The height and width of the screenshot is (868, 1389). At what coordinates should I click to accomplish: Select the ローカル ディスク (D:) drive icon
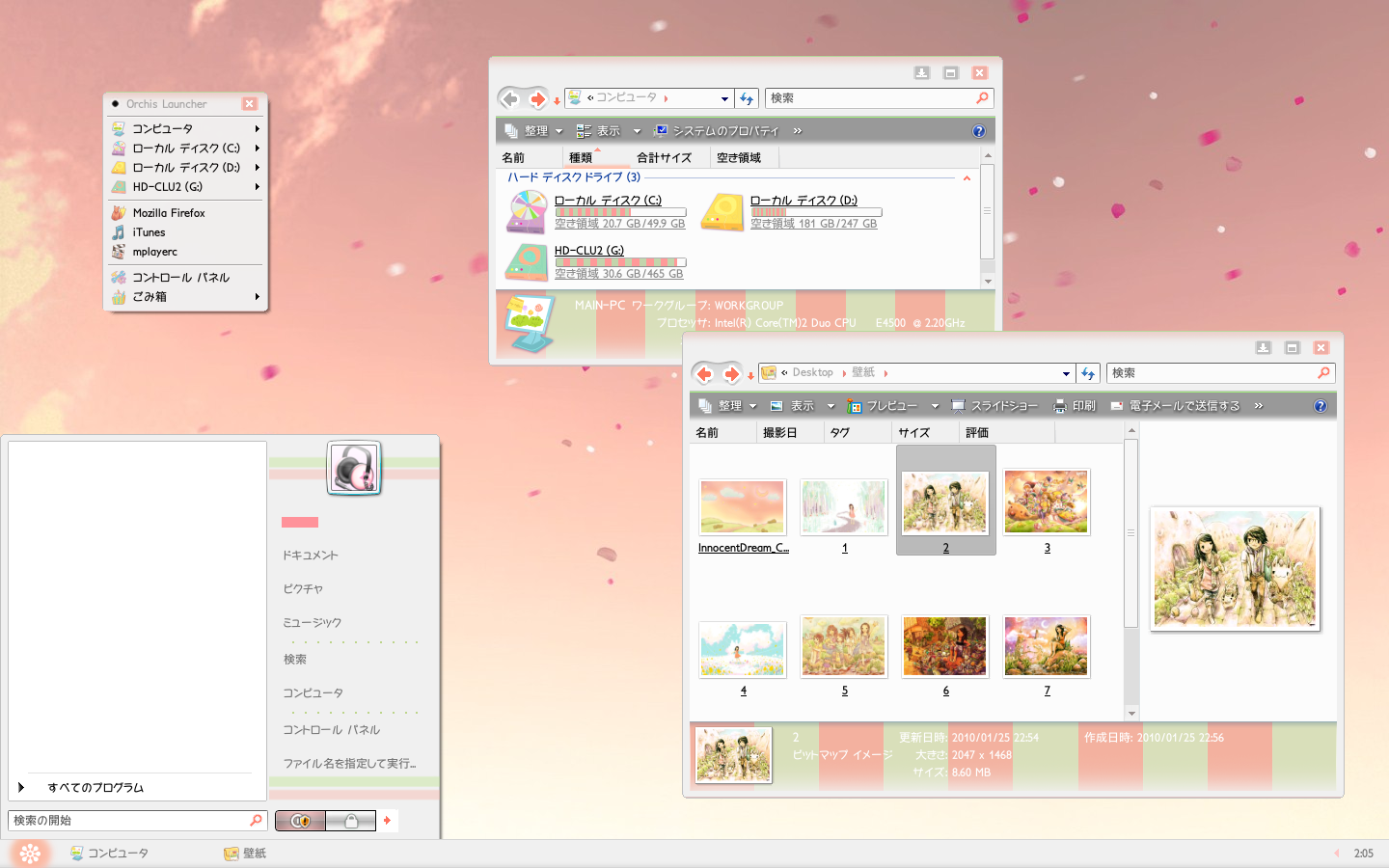(x=722, y=212)
